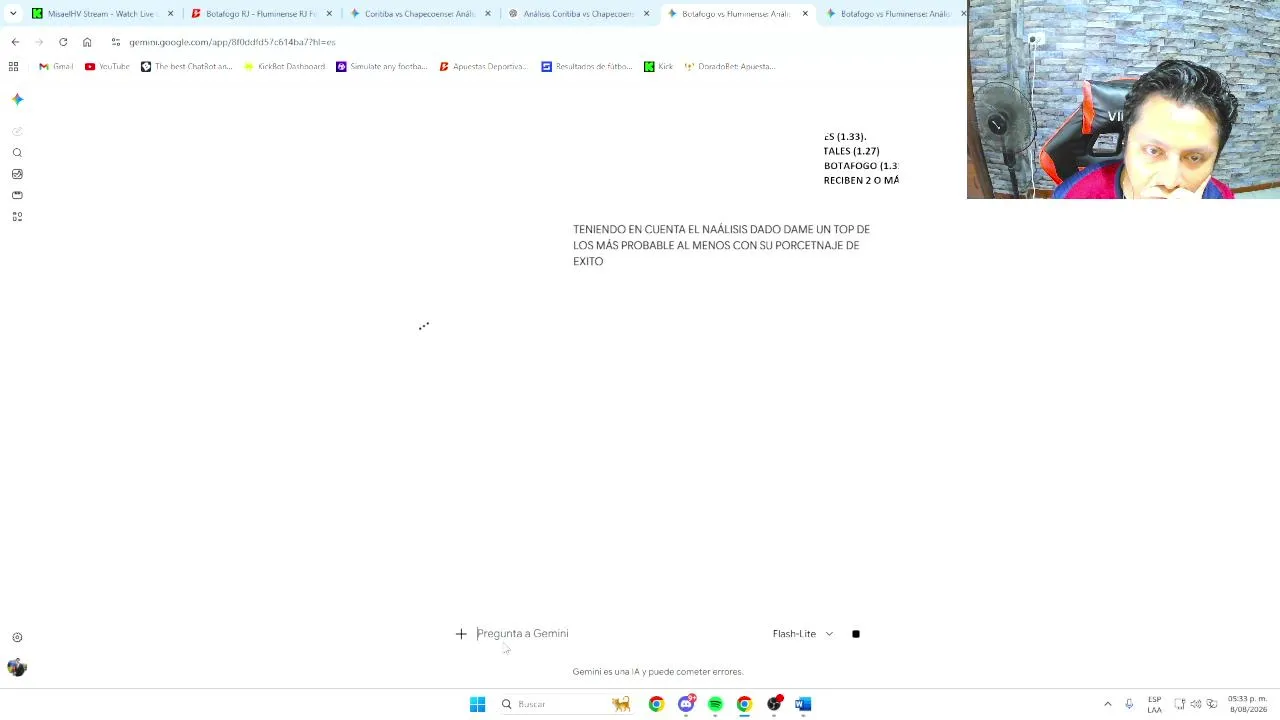The image size is (1280, 720).
Task: Open the Windows Start menu
Action: click(477, 704)
